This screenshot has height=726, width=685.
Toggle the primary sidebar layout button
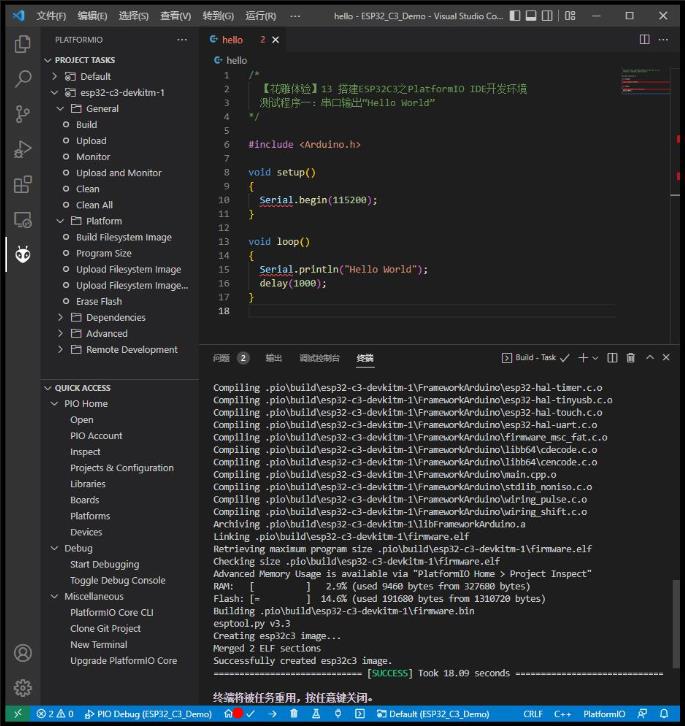pos(515,16)
